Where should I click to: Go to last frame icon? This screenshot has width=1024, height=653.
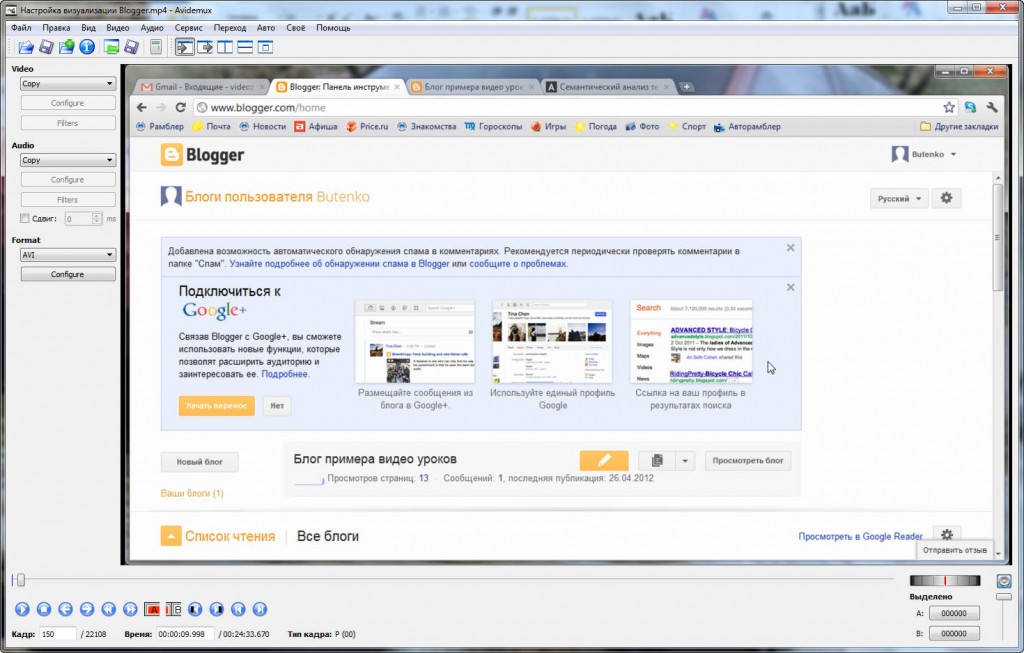pyautogui.click(x=259, y=609)
